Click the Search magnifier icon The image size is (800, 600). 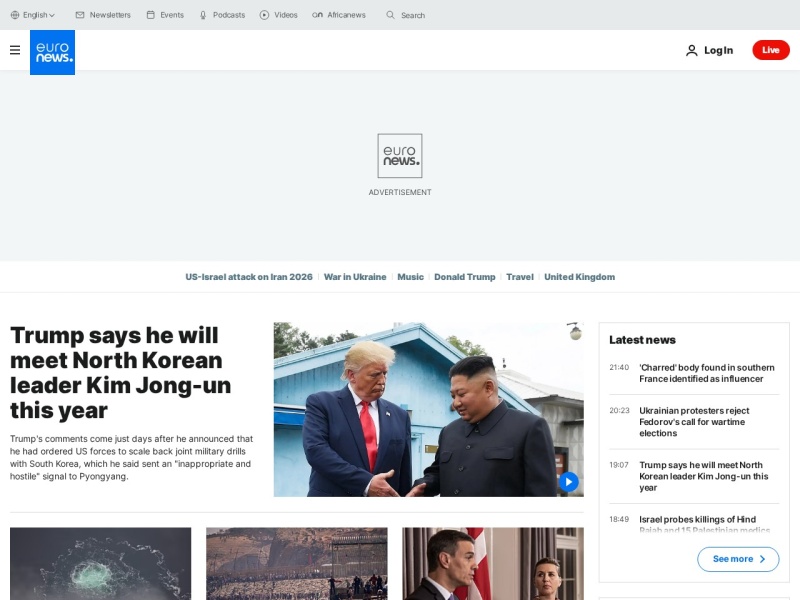390,15
